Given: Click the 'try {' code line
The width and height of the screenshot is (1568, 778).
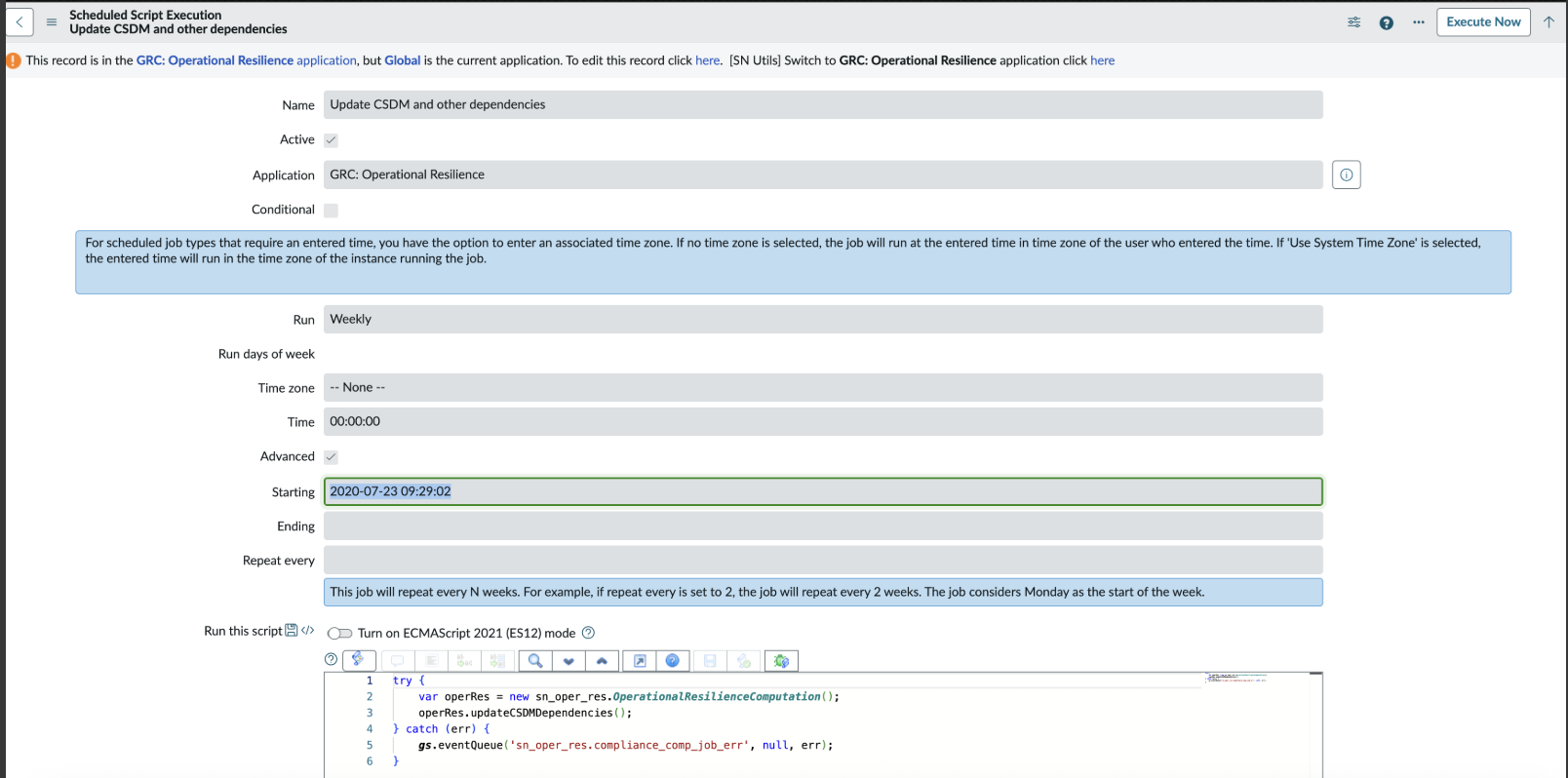Looking at the screenshot, I should coord(409,681).
